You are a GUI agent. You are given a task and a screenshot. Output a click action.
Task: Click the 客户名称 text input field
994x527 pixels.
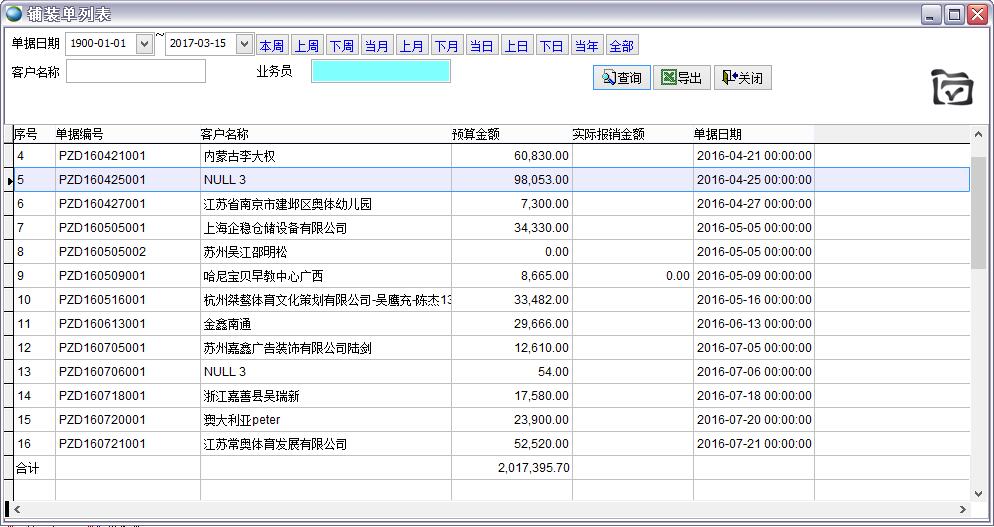tap(136, 71)
